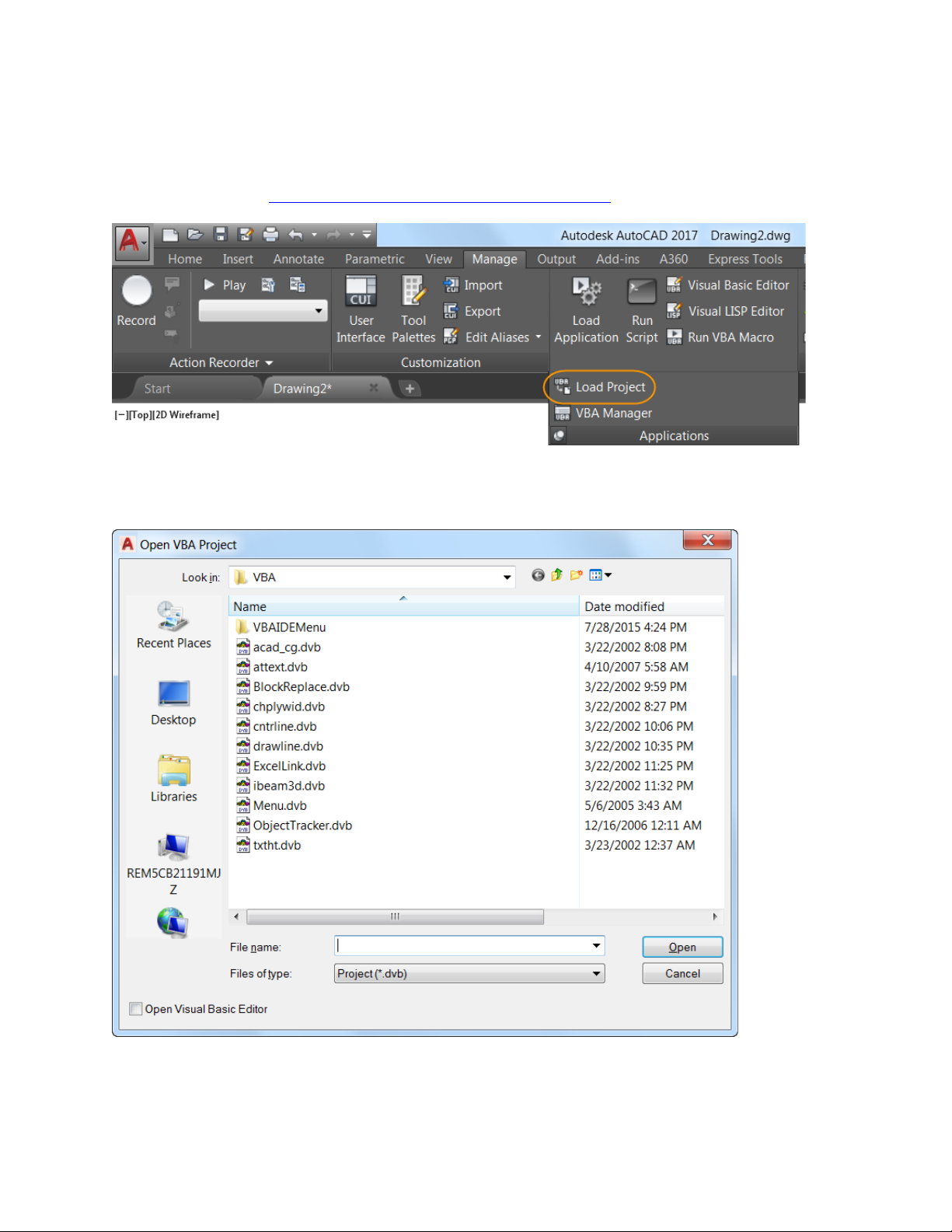Click the scroll right arrow in file list
The image size is (952, 1232).
(715, 916)
